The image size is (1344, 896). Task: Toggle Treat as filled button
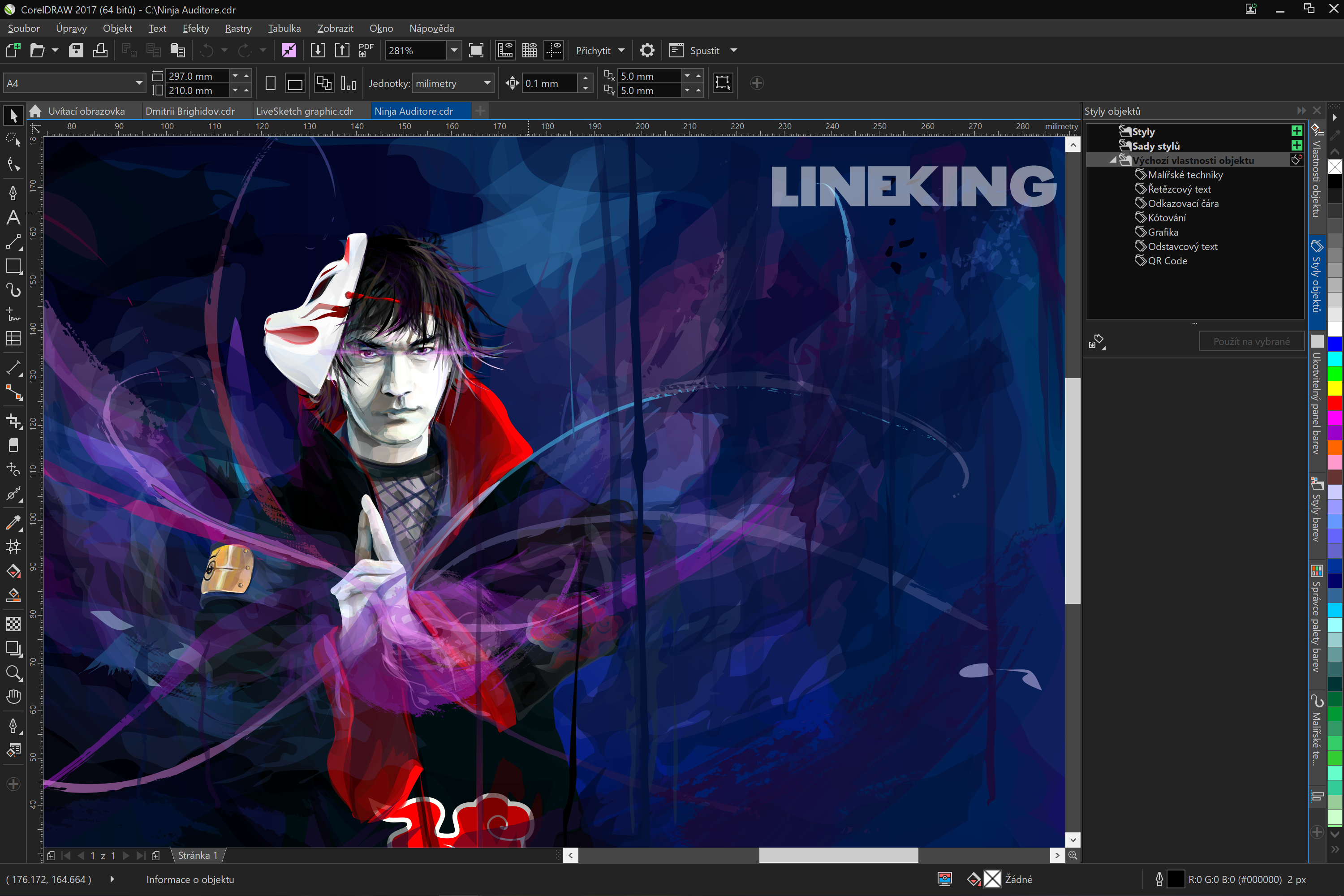[x=722, y=83]
